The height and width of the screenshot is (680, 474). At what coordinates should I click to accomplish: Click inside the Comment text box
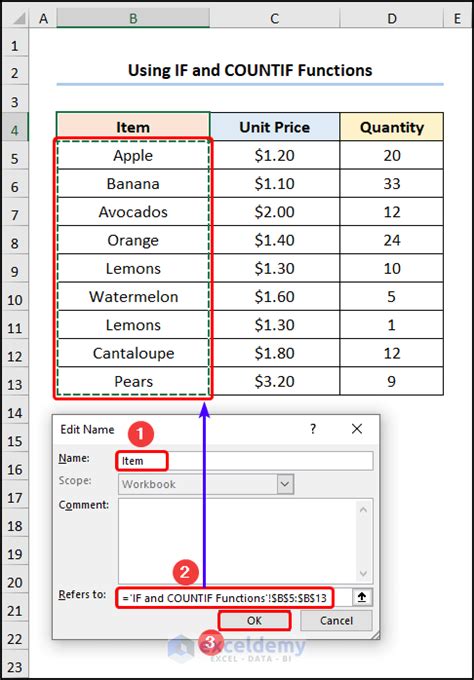(x=237, y=541)
